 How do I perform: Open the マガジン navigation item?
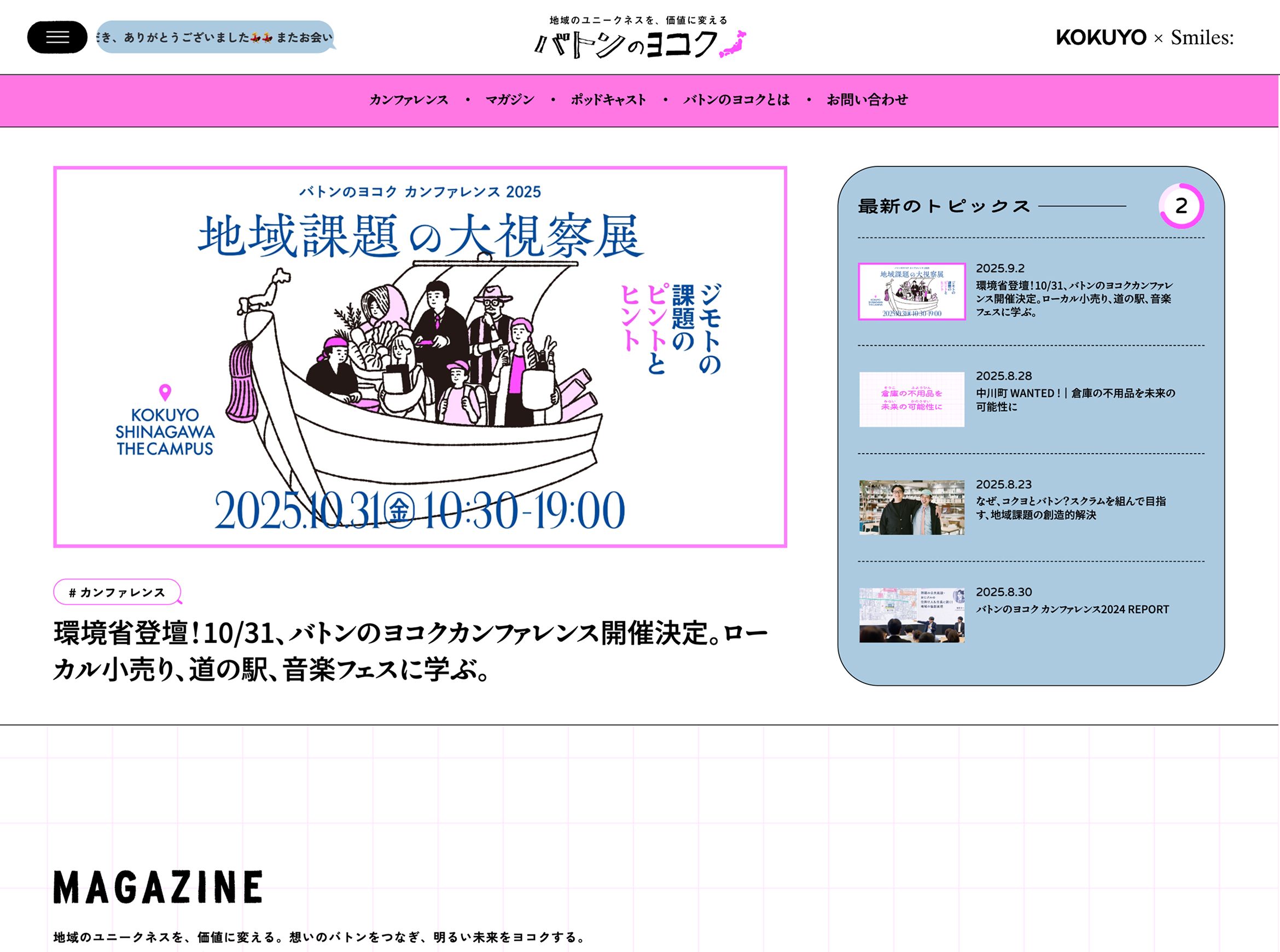(510, 100)
